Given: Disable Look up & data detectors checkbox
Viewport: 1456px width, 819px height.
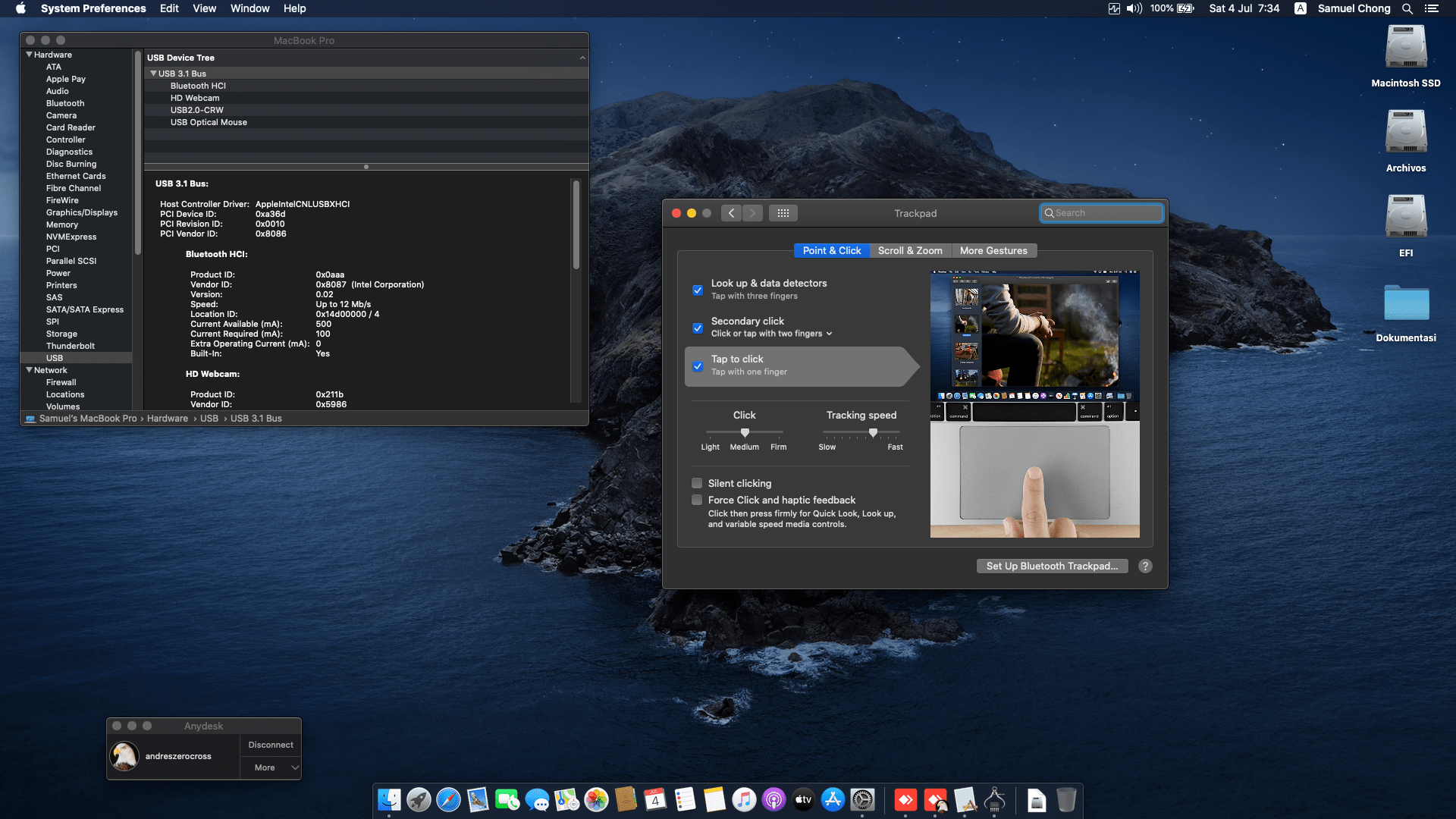Looking at the screenshot, I should (x=698, y=290).
